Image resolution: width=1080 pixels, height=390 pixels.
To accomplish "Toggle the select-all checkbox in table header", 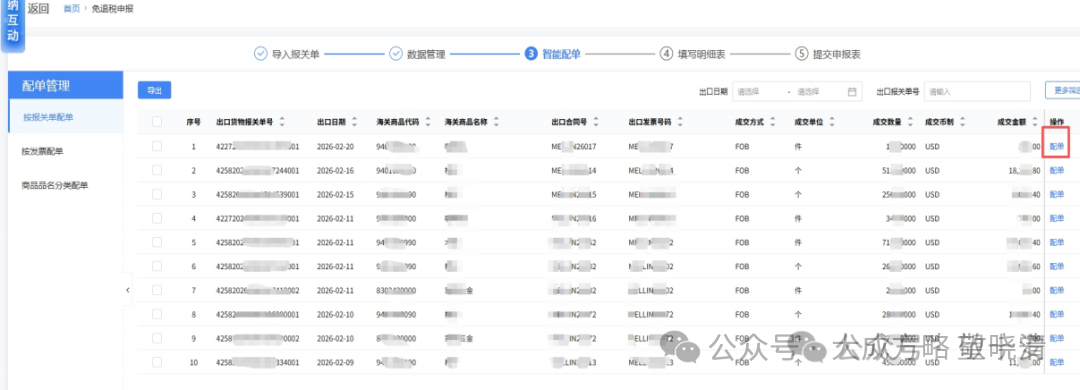I will [157, 122].
